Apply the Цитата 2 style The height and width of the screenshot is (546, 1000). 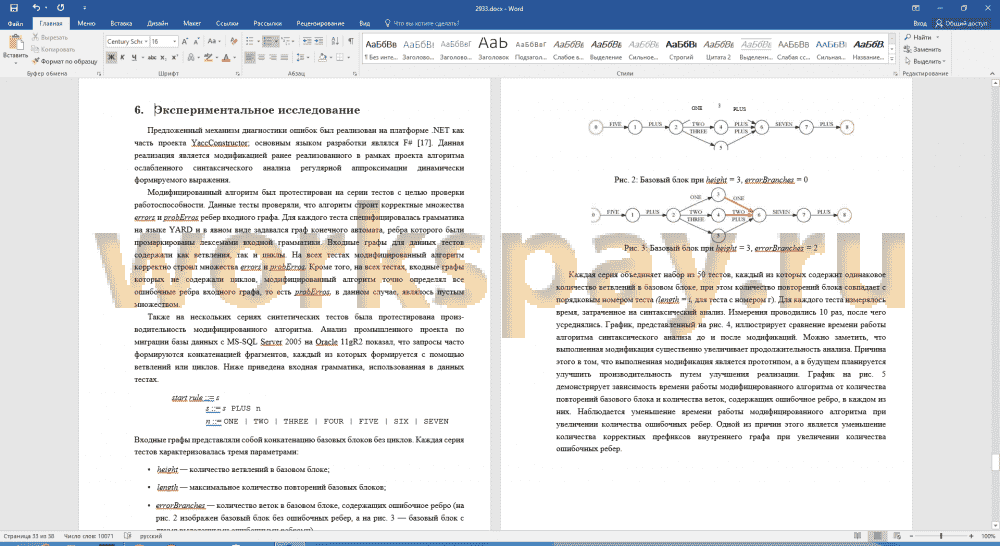pyautogui.click(x=718, y=50)
